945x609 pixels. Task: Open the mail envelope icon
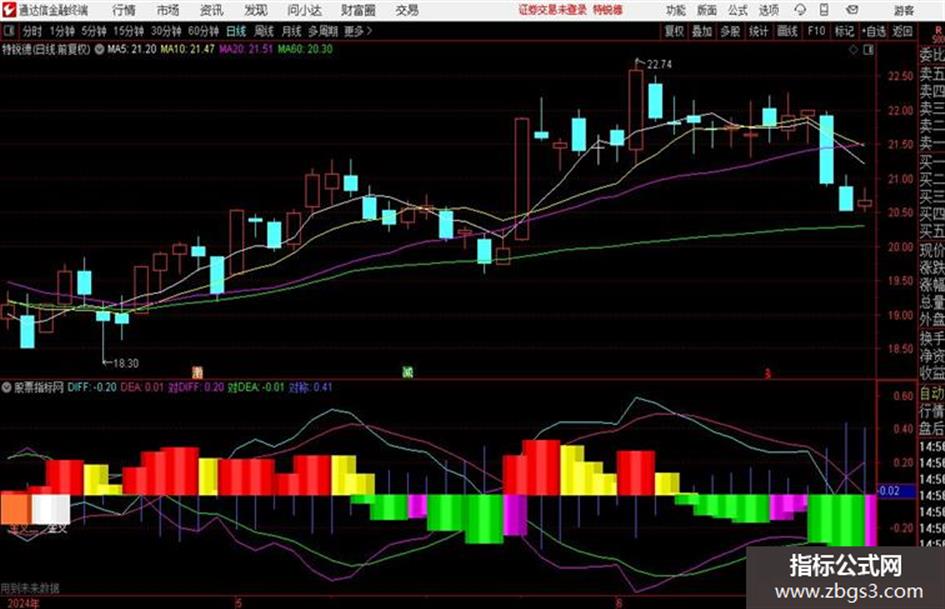click(852, 10)
